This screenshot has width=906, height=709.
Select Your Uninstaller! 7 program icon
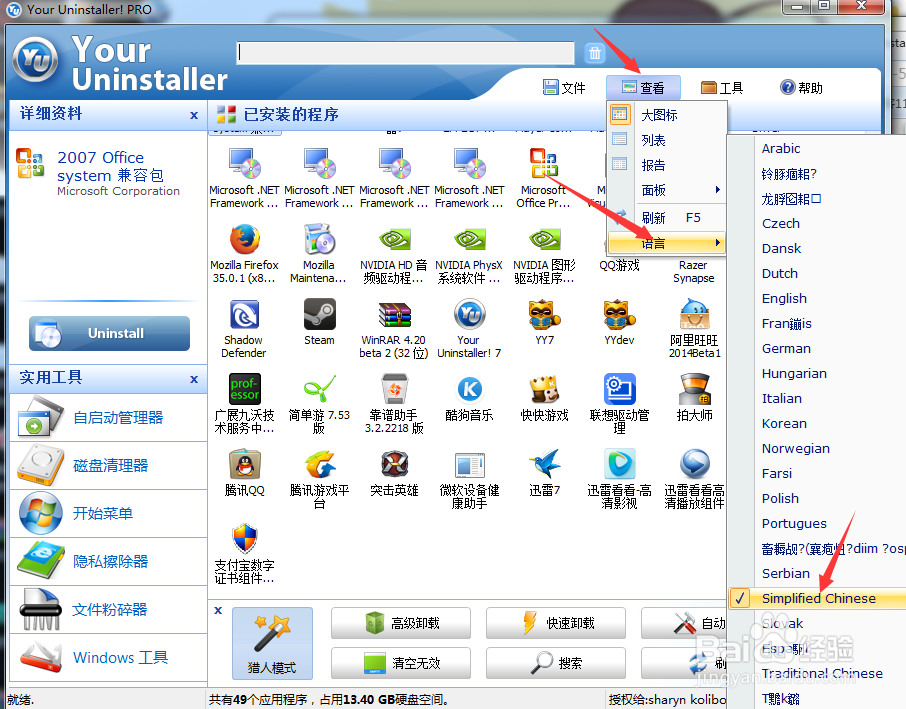tap(470, 314)
